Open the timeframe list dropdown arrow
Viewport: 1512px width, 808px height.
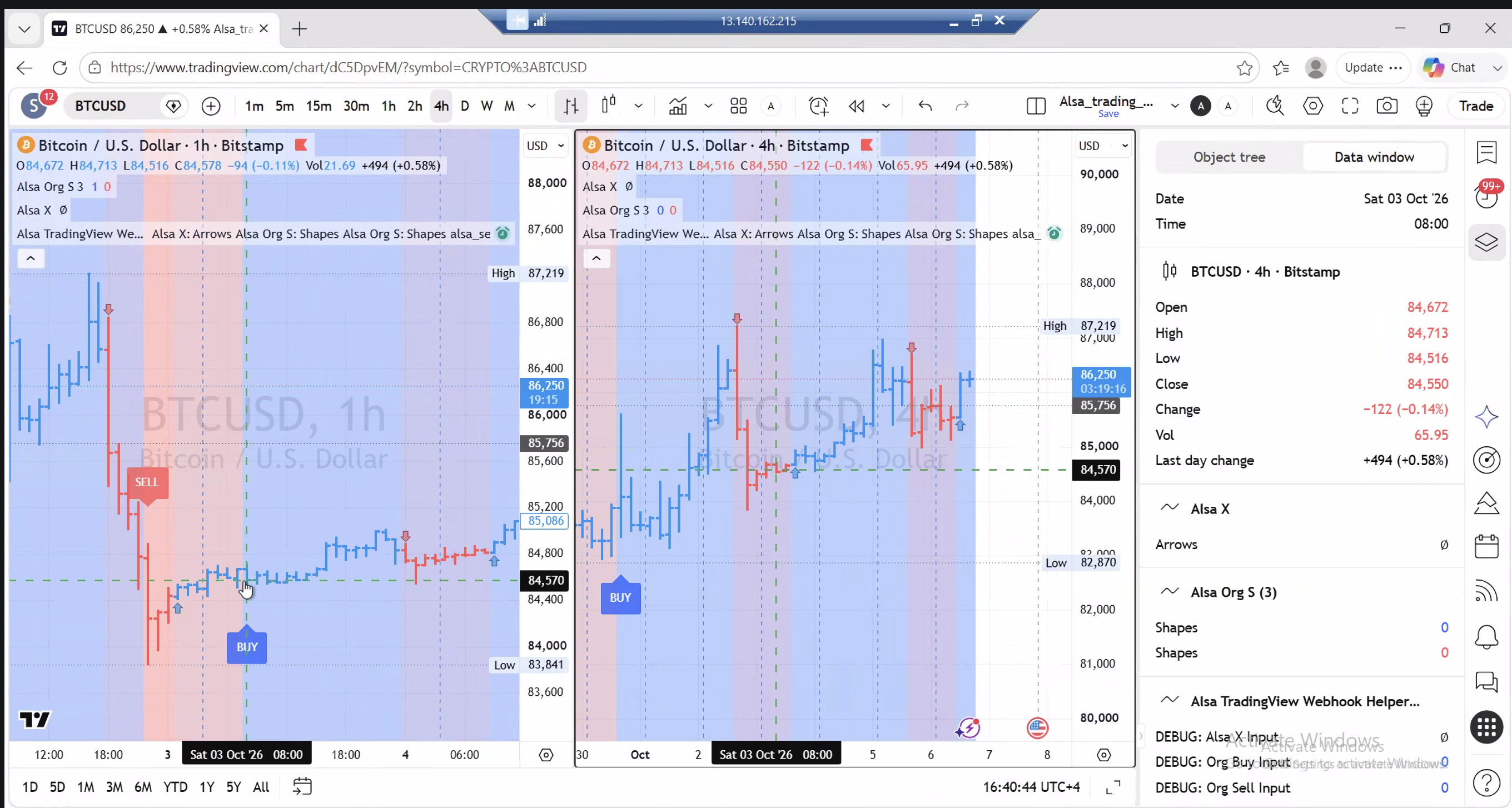[532, 106]
